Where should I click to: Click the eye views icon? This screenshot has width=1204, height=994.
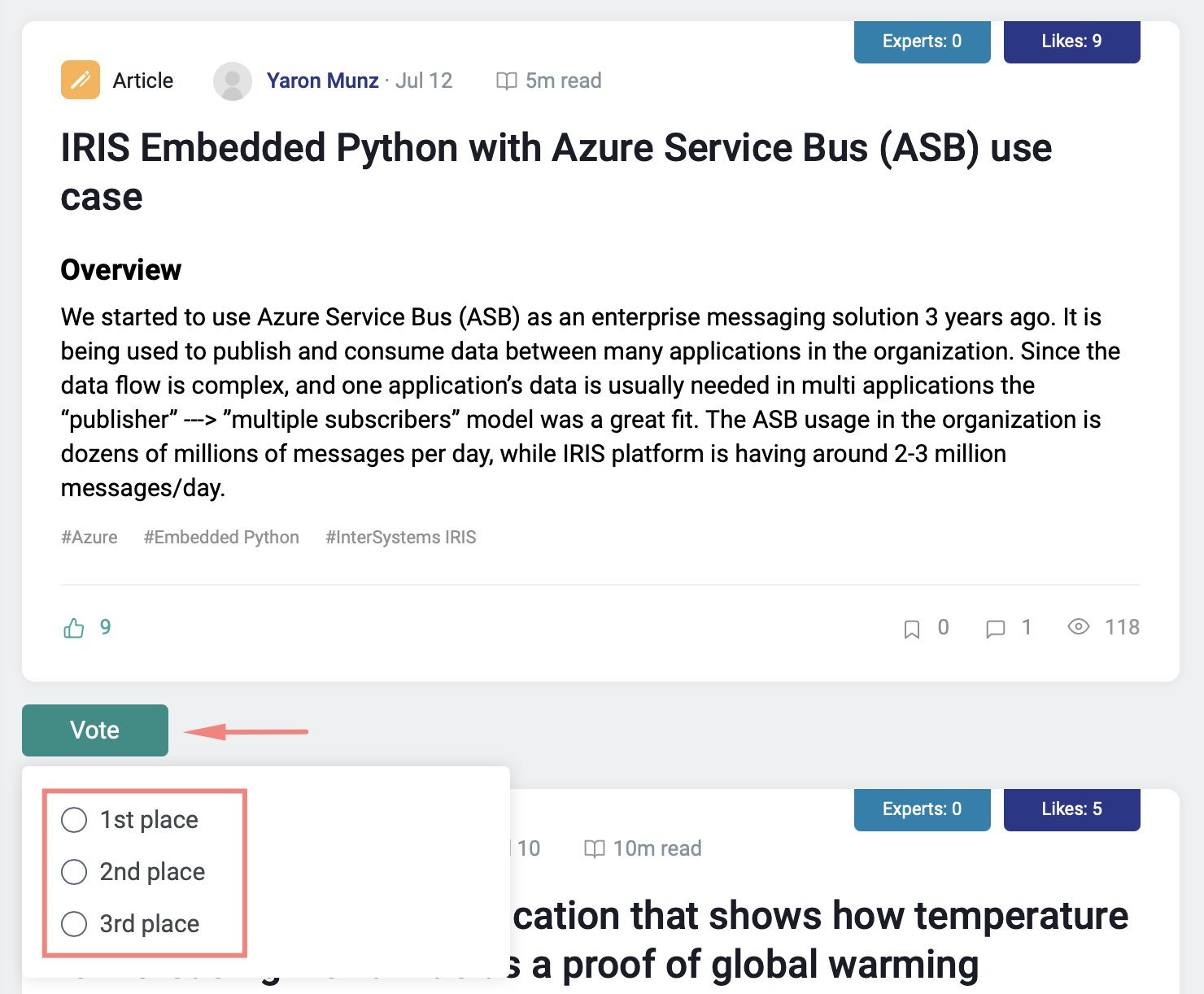pyautogui.click(x=1079, y=626)
